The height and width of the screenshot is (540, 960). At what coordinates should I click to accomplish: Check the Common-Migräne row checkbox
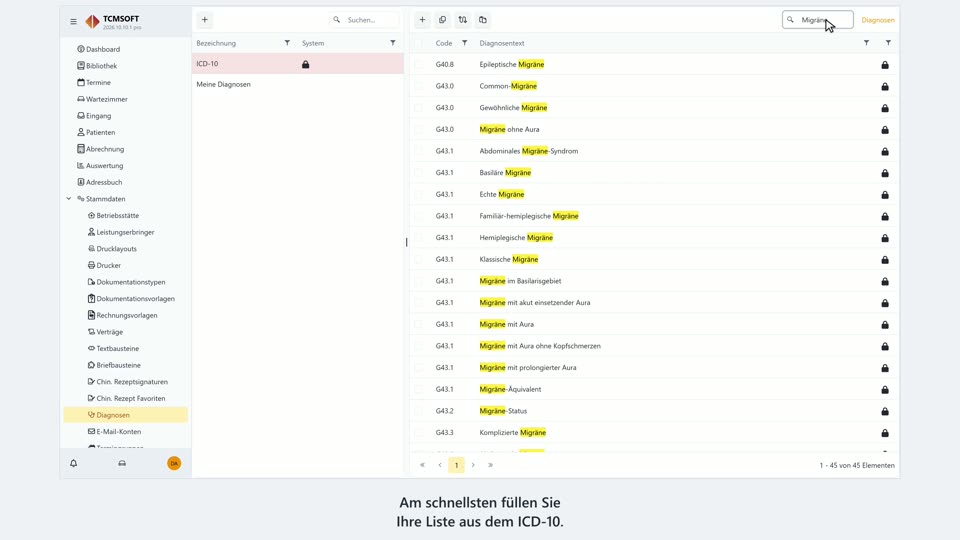419,86
